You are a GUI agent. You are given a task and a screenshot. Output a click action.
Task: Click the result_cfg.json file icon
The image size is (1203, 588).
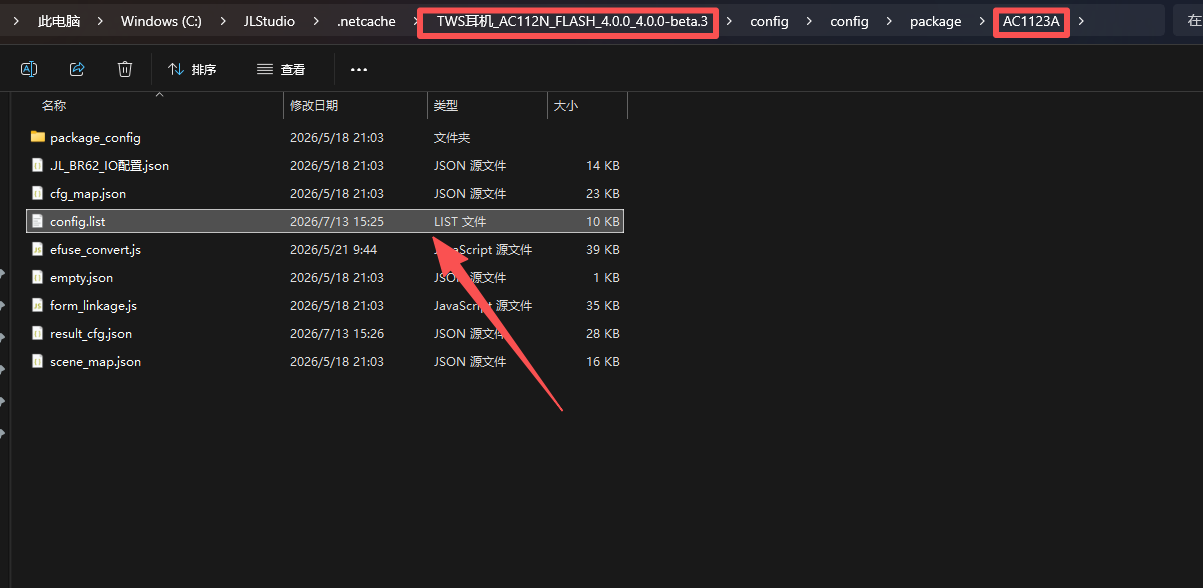[38, 333]
